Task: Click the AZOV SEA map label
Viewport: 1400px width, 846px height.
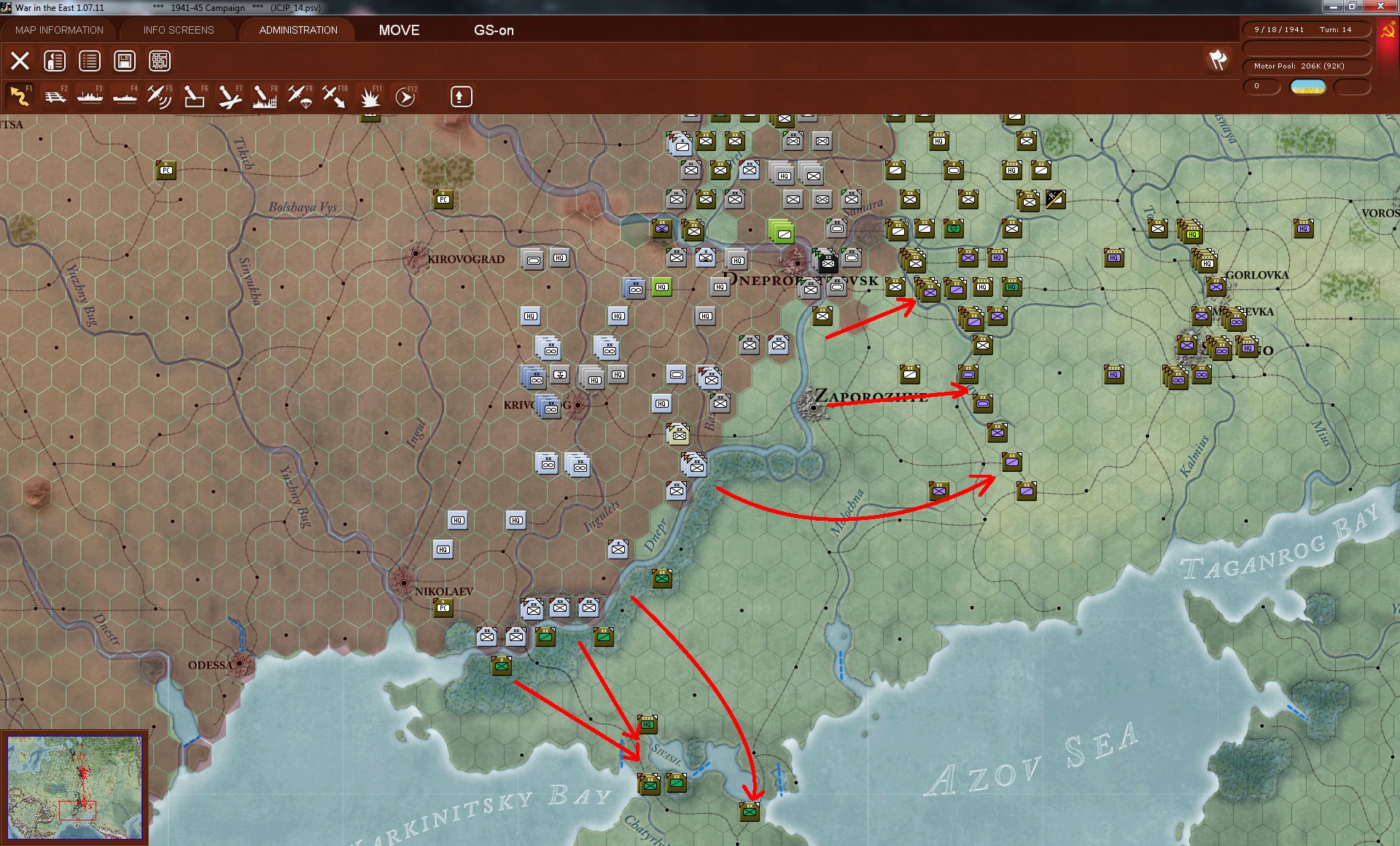Action: (1032, 760)
